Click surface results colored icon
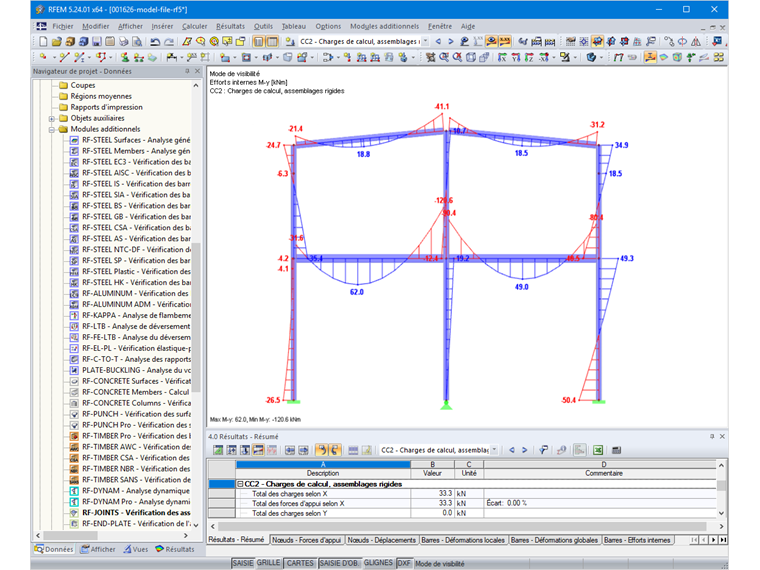This screenshot has height=570, width=760. (x=664, y=57)
